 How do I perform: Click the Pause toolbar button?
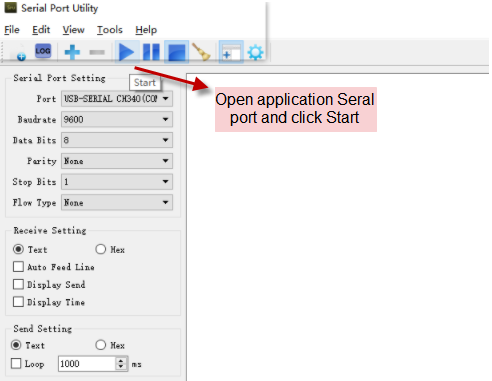[x=151, y=52]
